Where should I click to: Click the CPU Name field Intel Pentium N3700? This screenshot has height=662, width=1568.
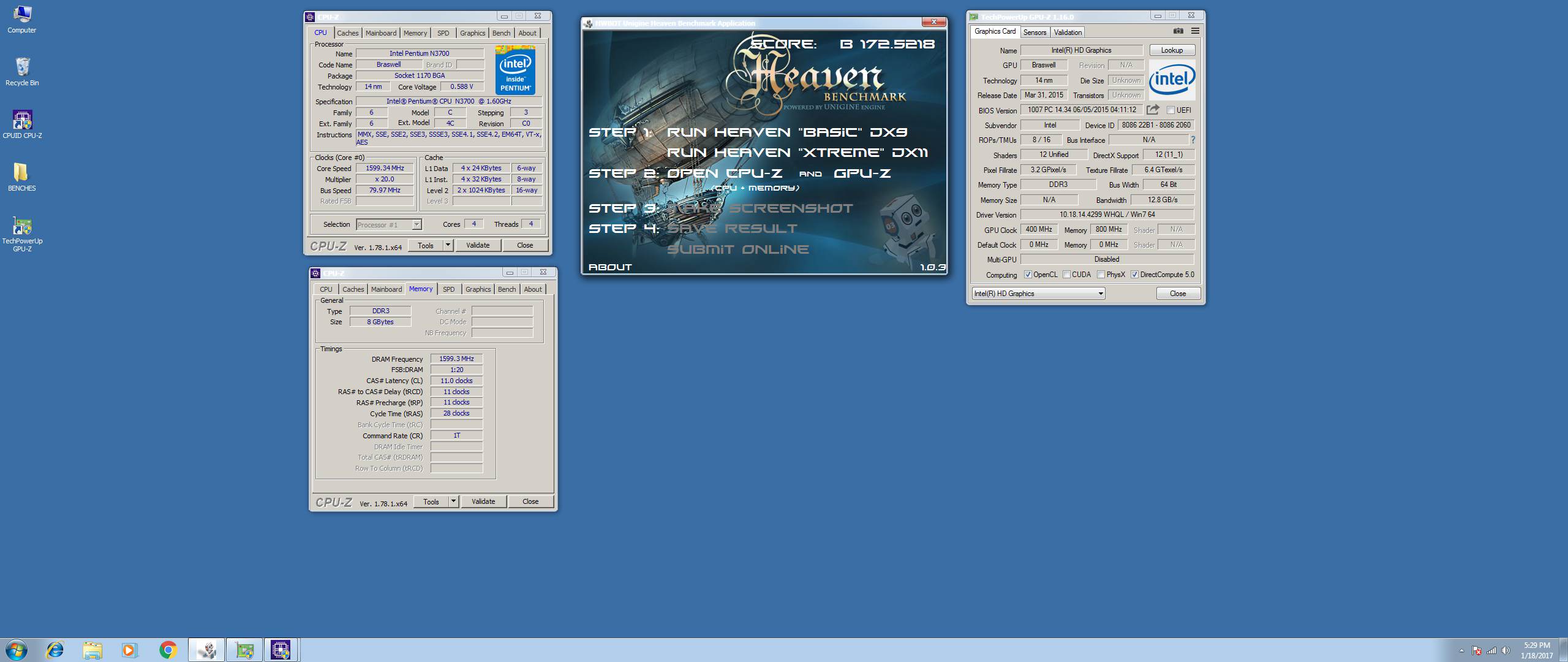pos(420,53)
